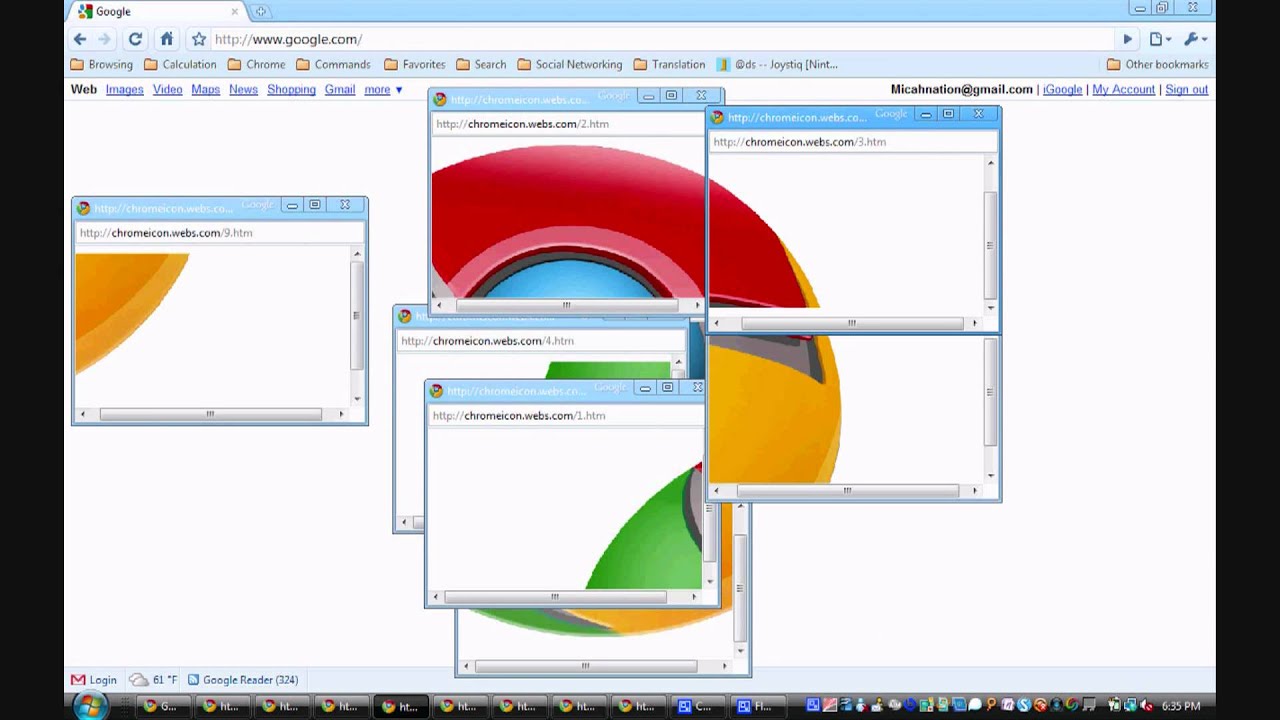Viewport: 1280px width, 720px height.
Task: Click the News link
Action: click(243, 89)
